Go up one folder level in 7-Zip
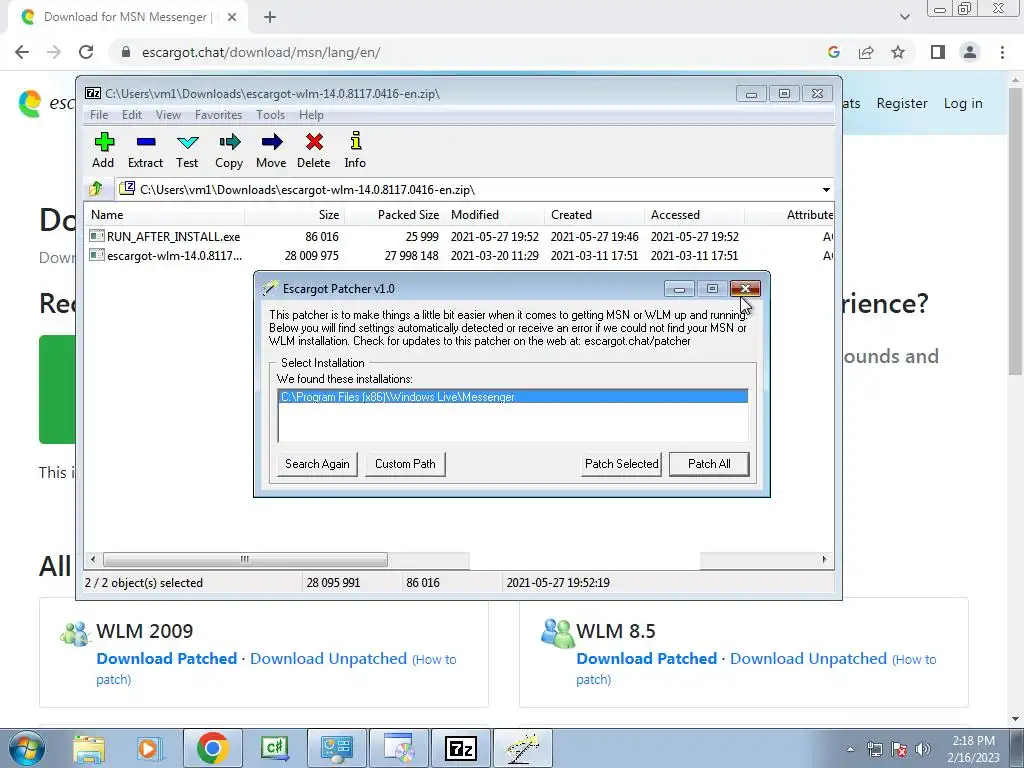1024x768 pixels. coord(96,189)
